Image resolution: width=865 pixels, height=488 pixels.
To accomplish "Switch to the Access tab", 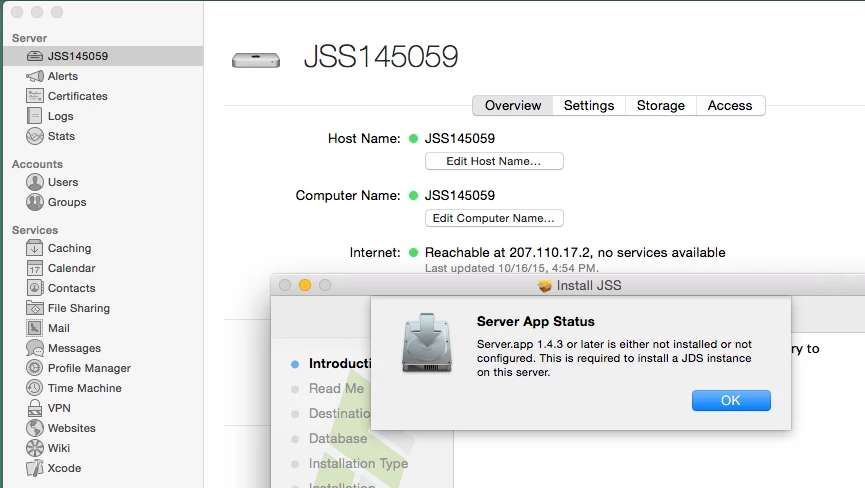I will point(730,105).
